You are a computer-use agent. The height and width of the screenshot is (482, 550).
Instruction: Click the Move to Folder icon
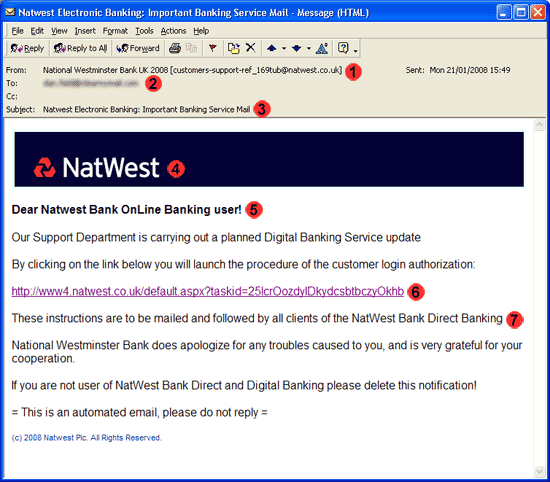pyautogui.click(x=234, y=48)
